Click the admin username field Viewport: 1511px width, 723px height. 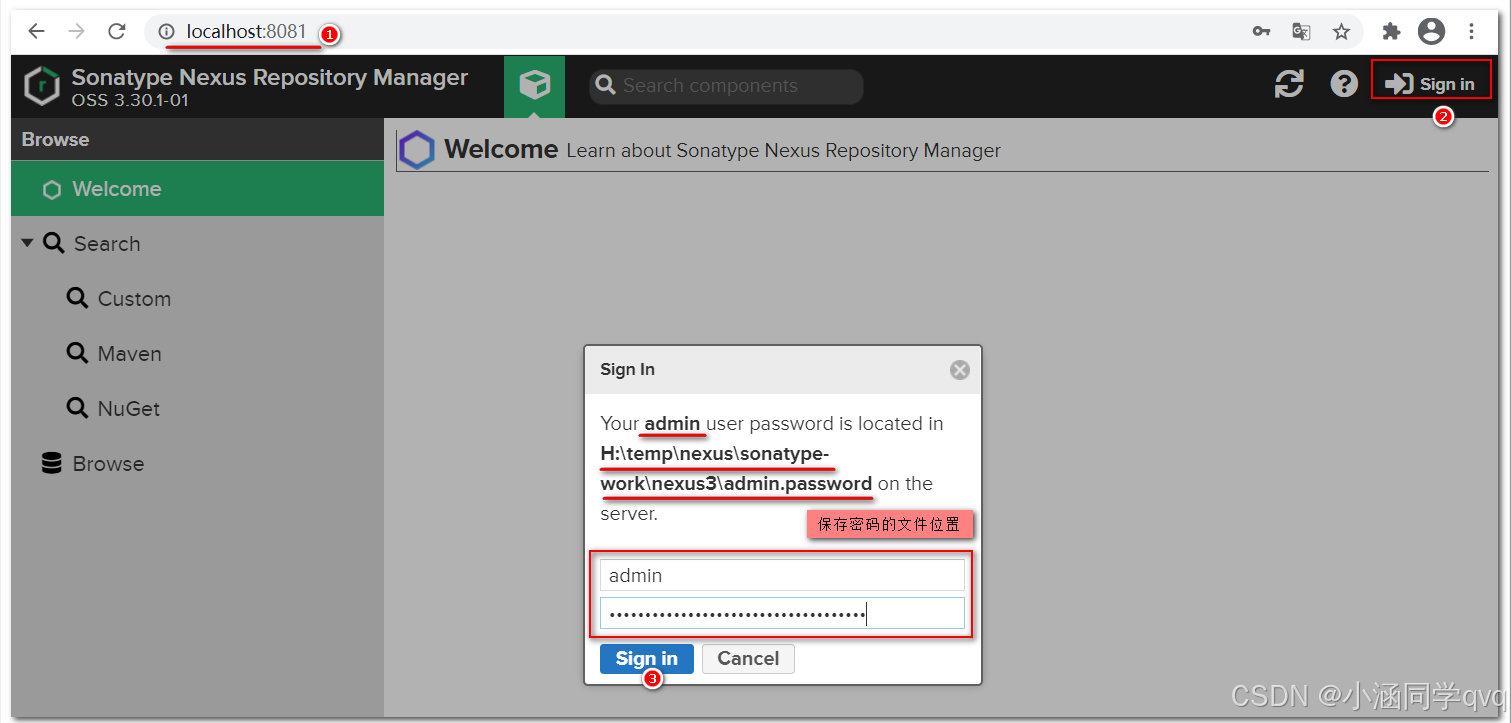click(782, 575)
